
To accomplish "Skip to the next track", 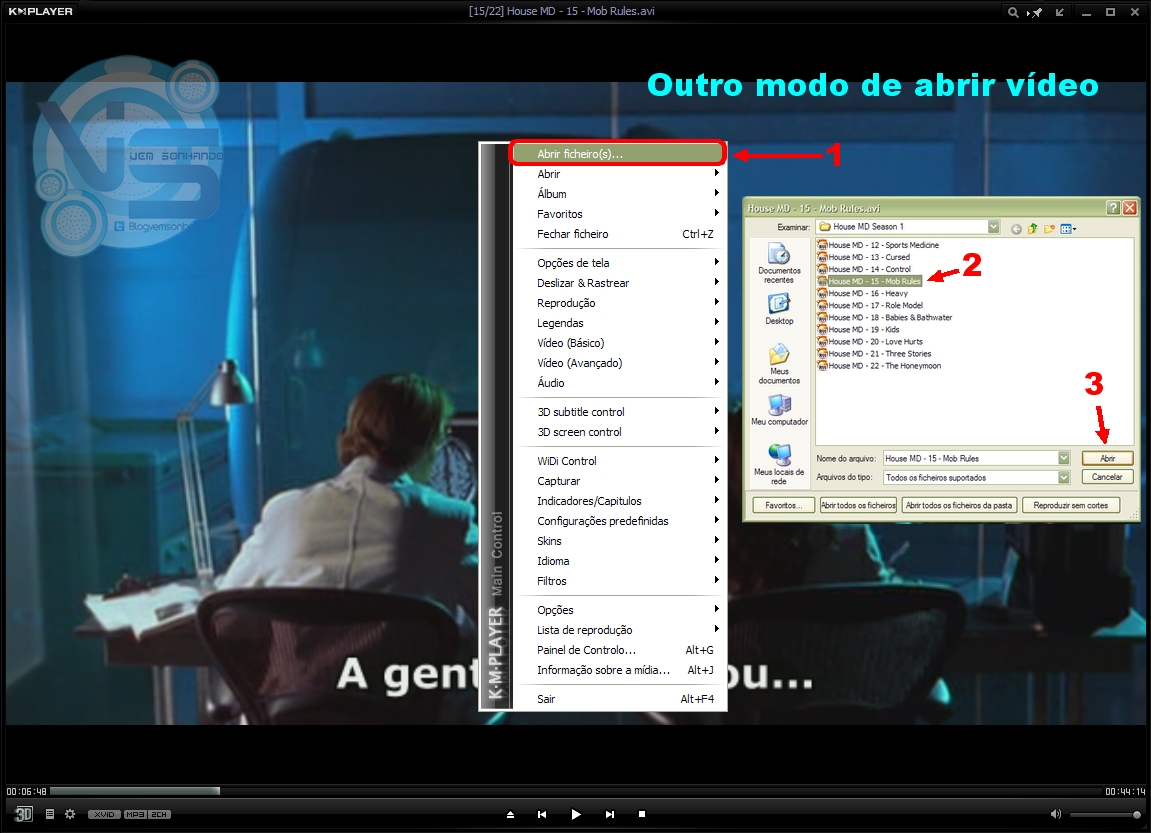I will pos(609,814).
